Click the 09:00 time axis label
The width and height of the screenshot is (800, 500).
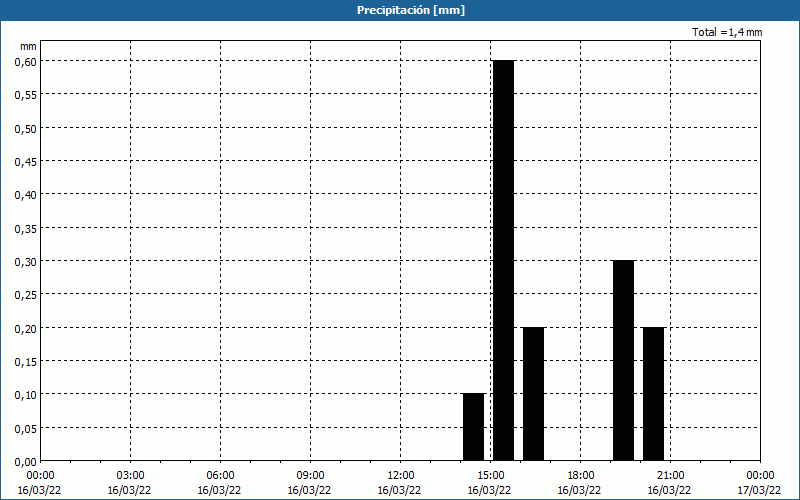(310, 476)
